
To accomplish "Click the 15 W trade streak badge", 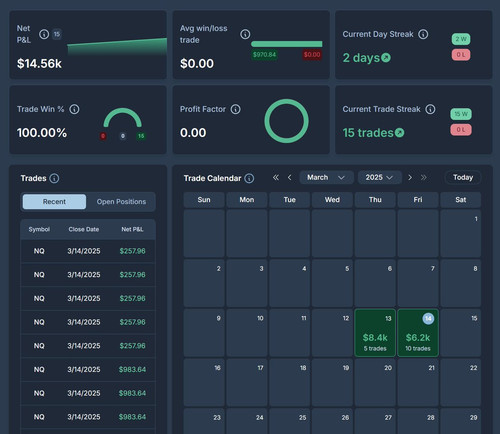I will 461,114.
